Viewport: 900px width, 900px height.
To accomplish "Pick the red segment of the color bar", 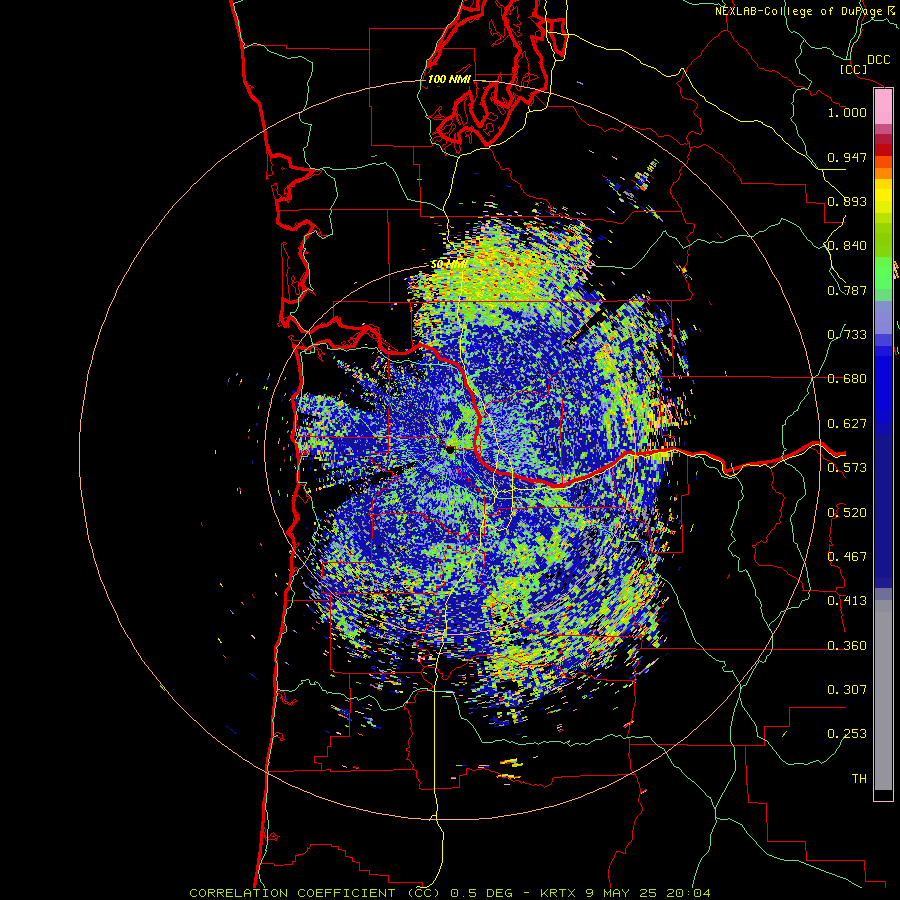I will (883, 149).
